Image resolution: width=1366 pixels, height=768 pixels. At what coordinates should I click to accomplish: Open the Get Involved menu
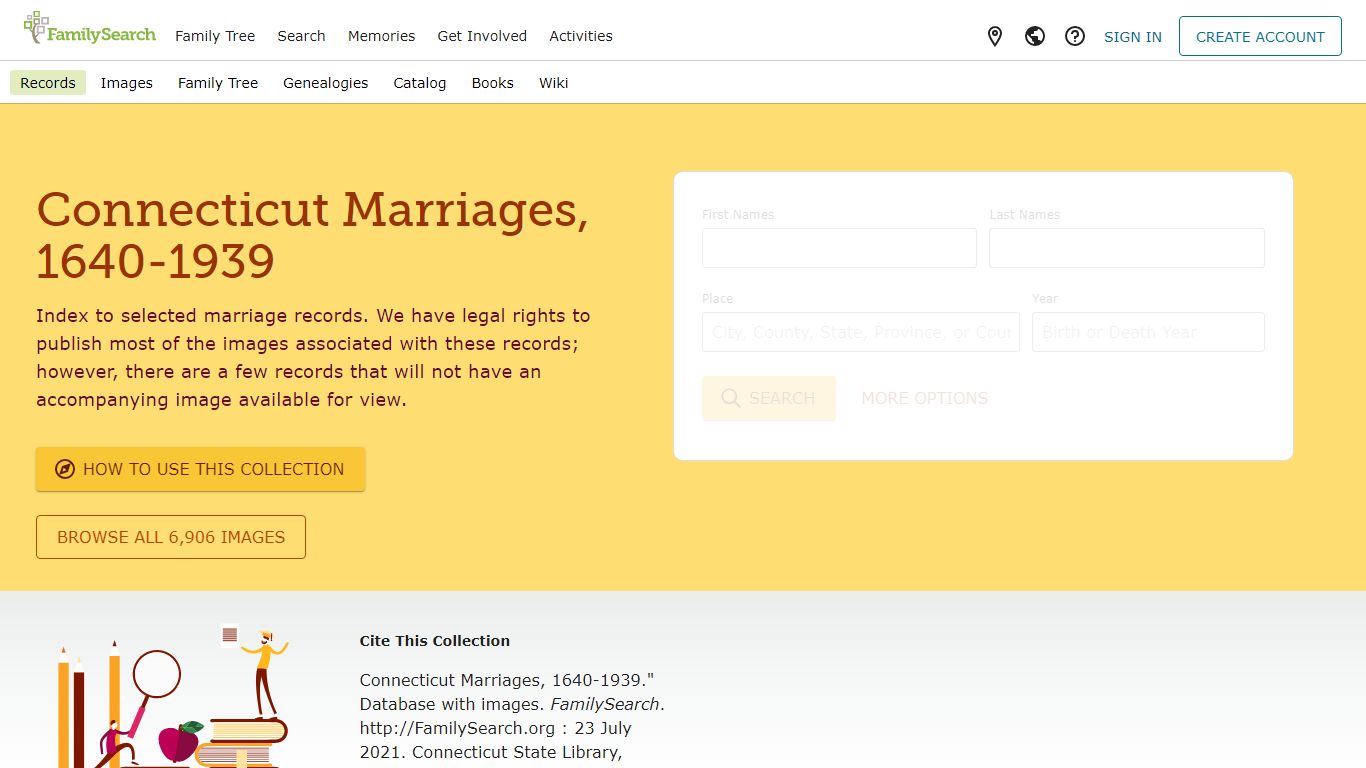(x=482, y=36)
